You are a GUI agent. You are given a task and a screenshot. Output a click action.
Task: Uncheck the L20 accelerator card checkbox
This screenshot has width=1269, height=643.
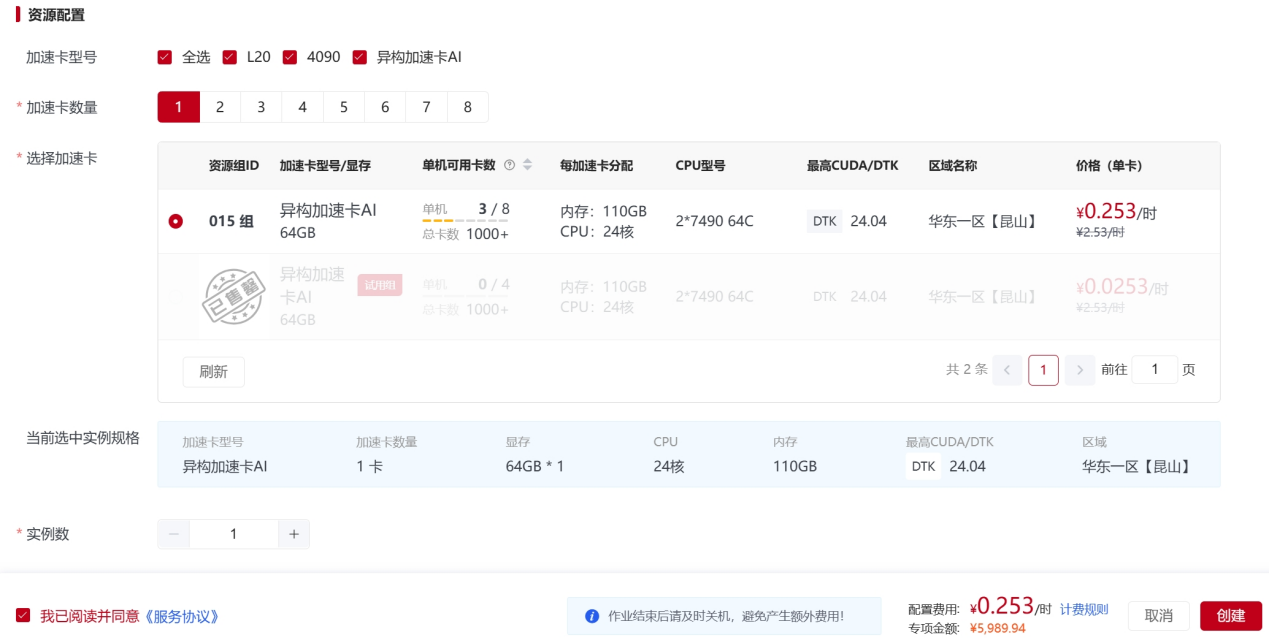pos(230,57)
